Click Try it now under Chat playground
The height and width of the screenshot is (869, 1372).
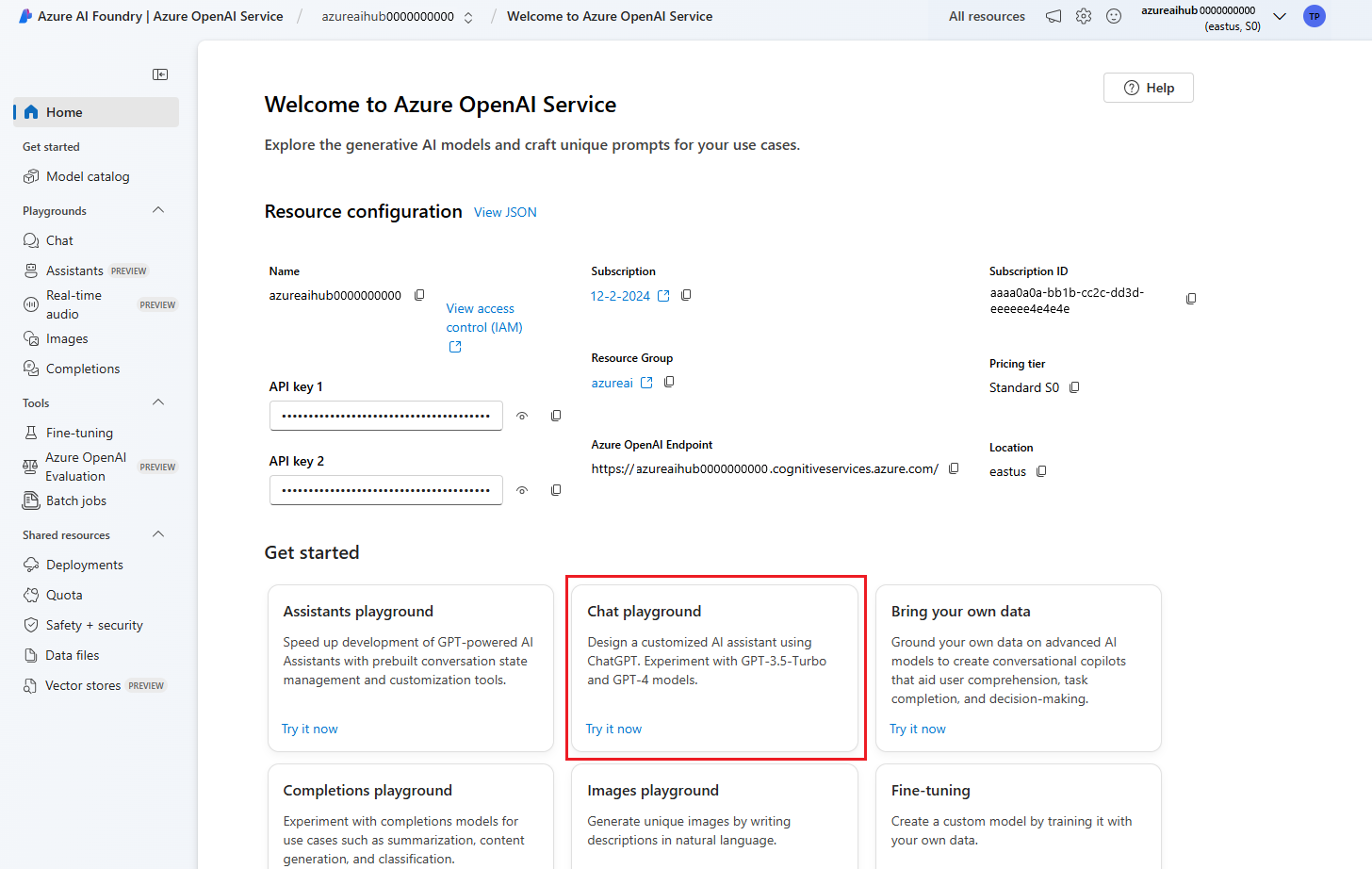tap(613, 728)
